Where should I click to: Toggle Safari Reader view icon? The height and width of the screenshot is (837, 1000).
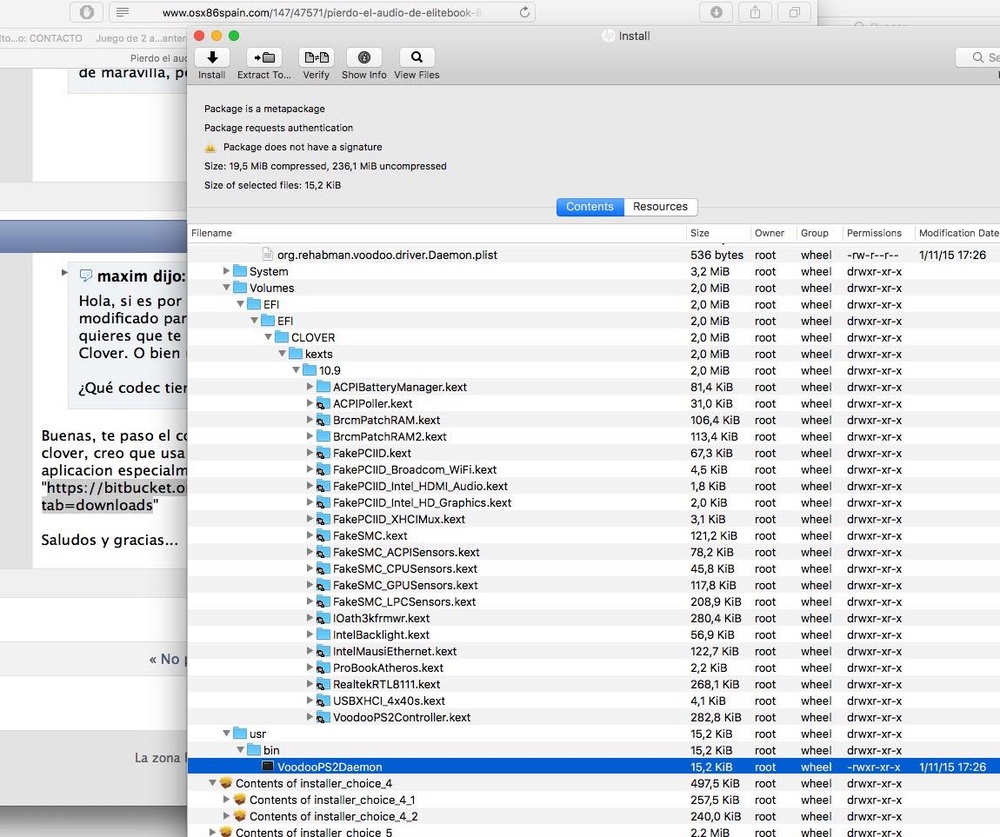coord(123,12)
